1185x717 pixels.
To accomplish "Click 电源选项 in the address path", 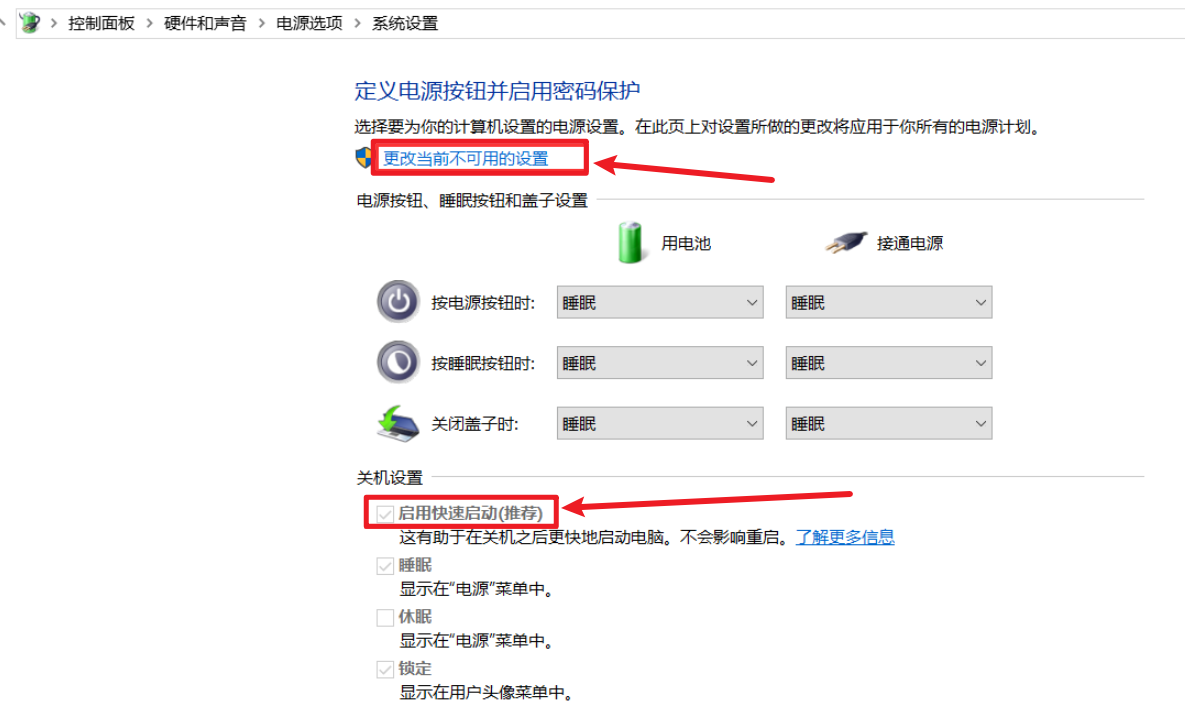I will click(x=309, y=23).
